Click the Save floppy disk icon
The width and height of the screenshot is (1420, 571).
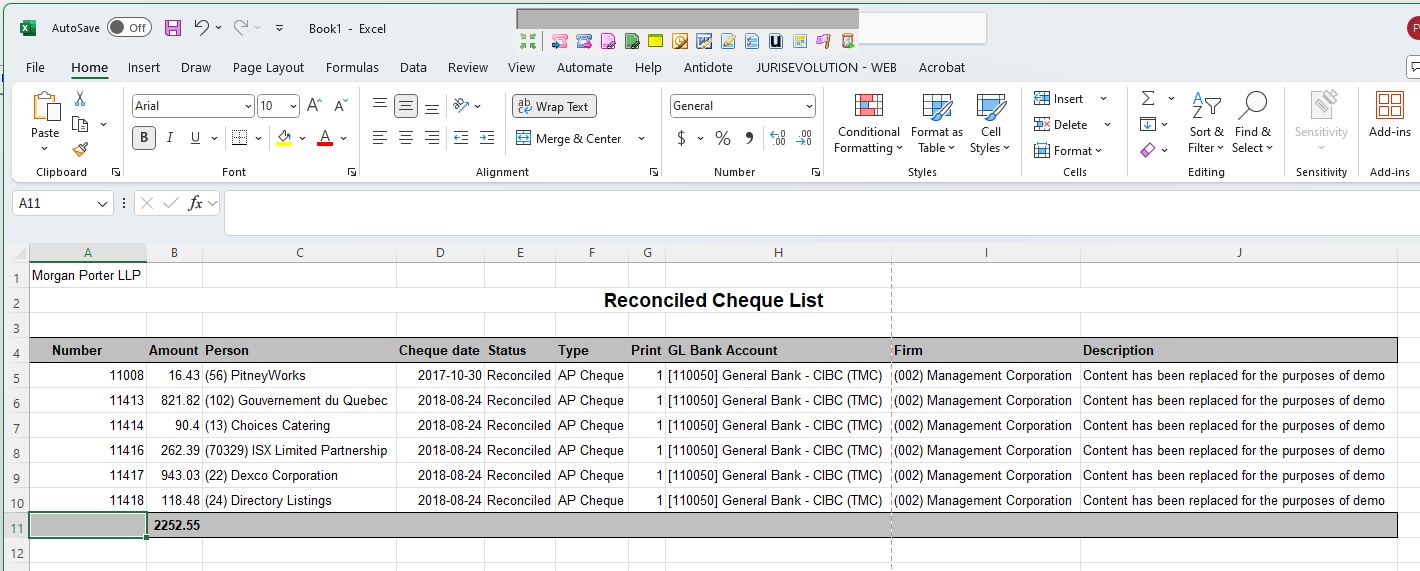(173, 28)
